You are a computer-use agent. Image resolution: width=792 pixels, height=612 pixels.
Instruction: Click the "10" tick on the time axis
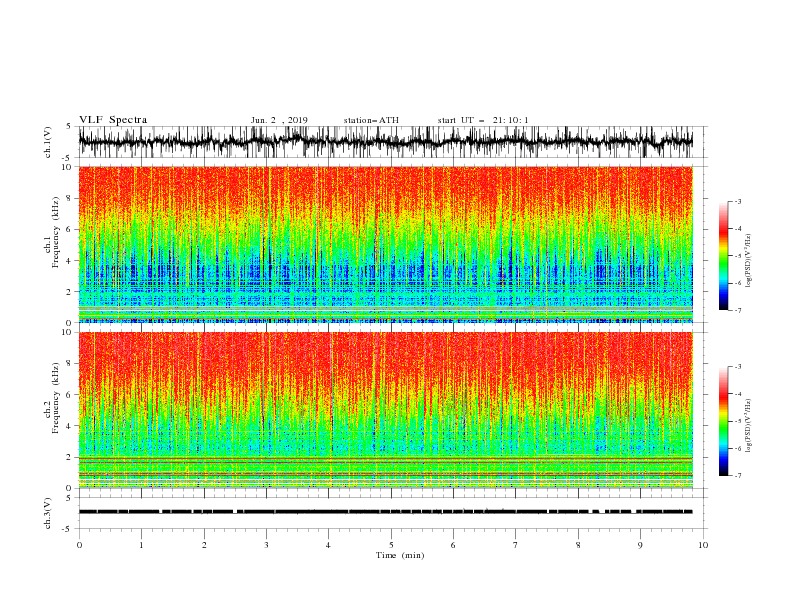pos(703,545)
